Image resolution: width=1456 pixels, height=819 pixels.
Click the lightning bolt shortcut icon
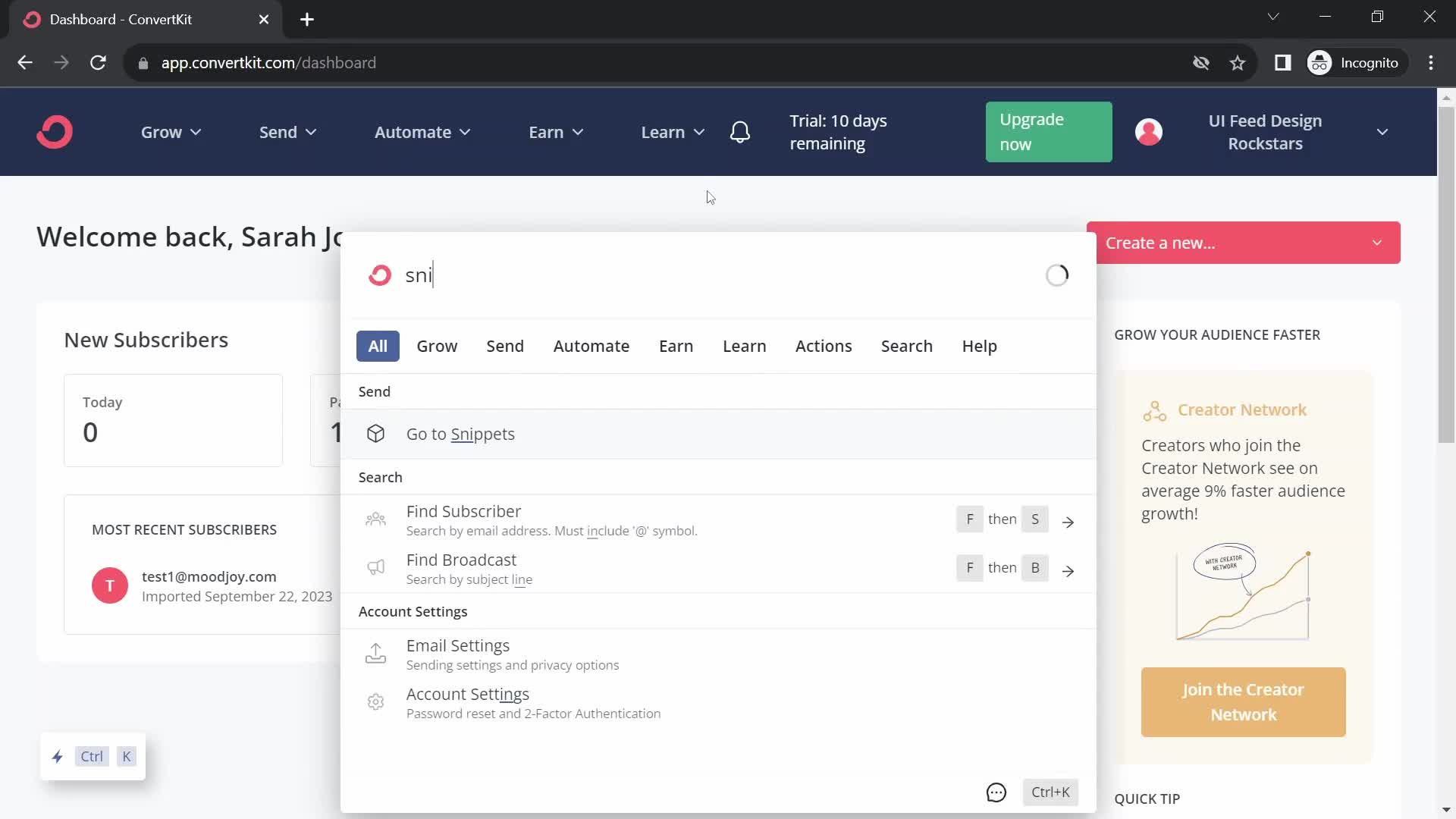[x=58, y=756]
